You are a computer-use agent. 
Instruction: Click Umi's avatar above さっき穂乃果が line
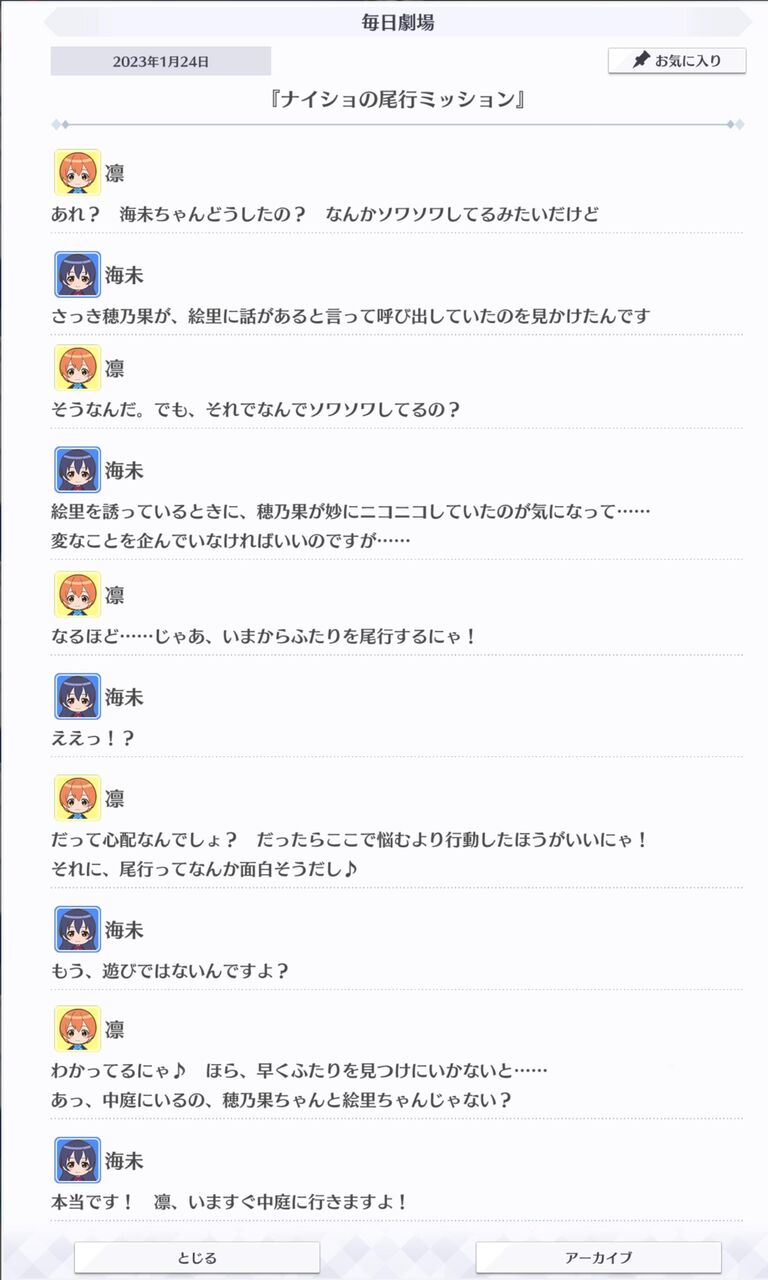77,275
